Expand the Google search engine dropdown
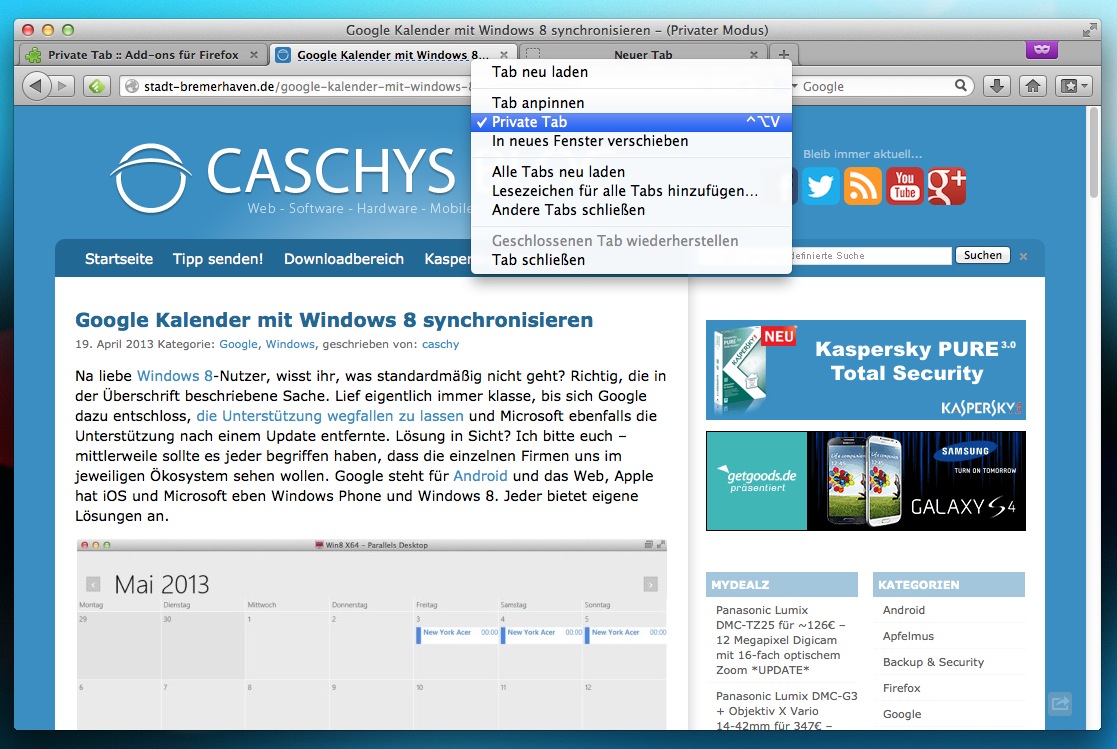The image size is (1117, 749). [x=796, y=87]
